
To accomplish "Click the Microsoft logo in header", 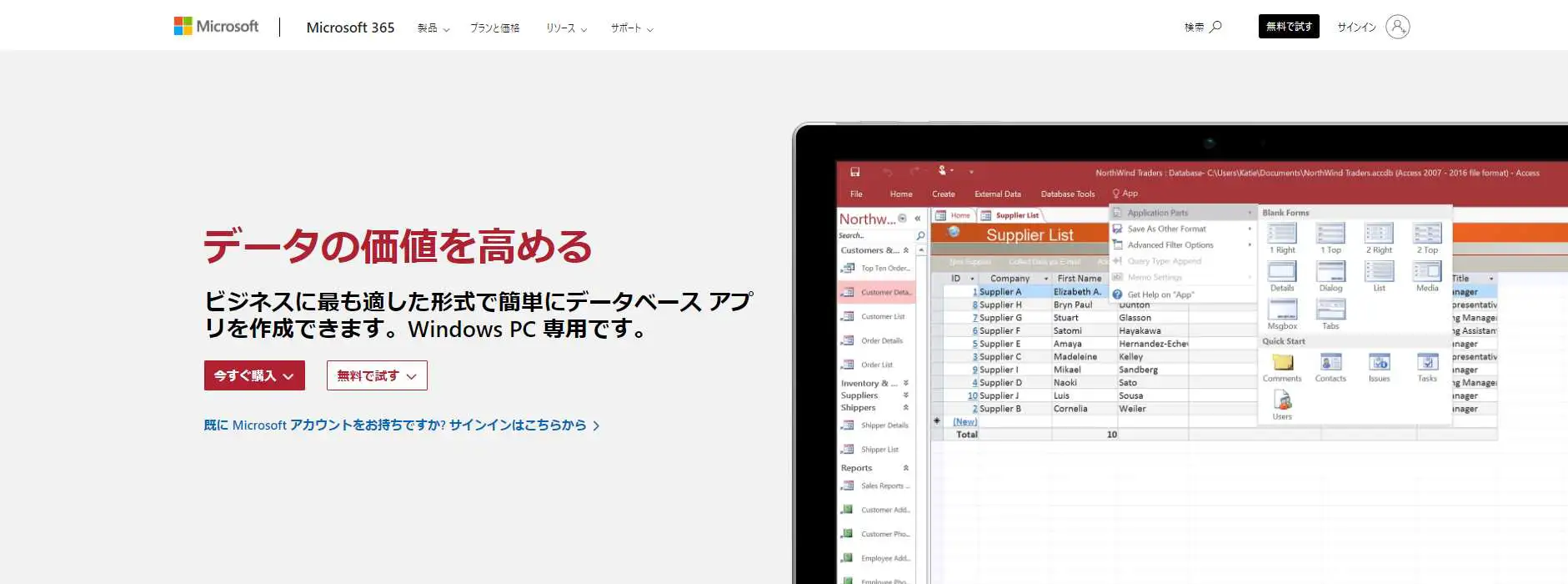I will pos(216,27).
